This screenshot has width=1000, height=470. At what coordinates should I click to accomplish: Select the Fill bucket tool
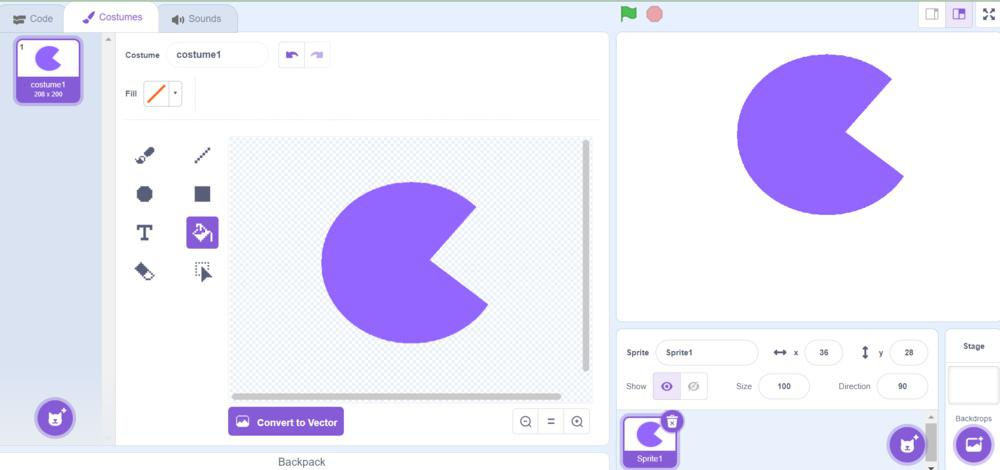tap(202, 233)
